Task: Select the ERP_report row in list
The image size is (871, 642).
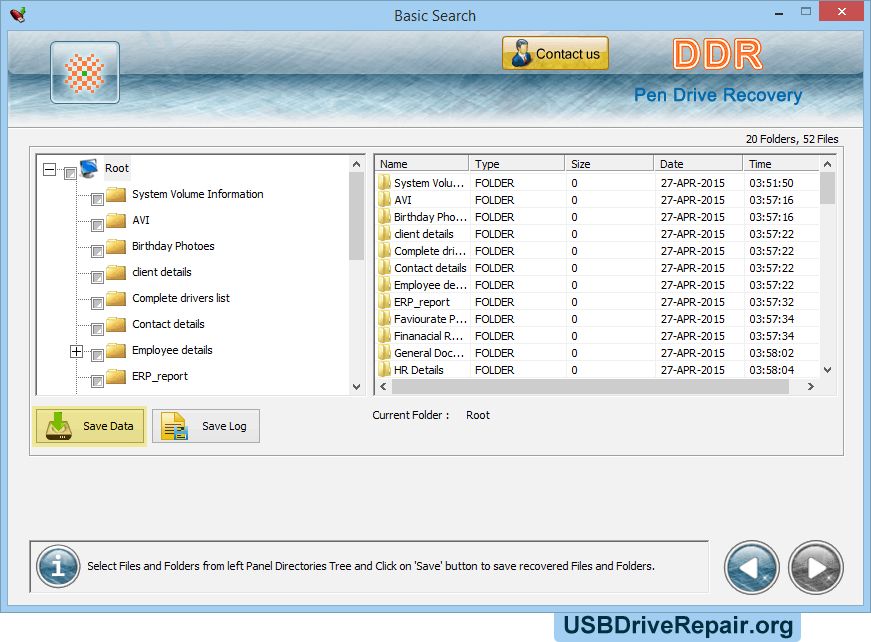Action: [598, 302]
